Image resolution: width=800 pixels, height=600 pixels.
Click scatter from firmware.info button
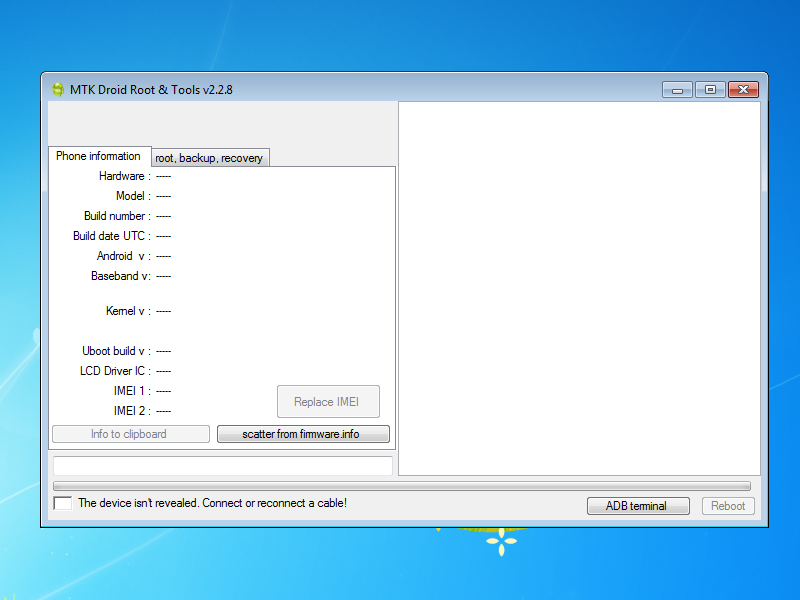pos(303,434)
